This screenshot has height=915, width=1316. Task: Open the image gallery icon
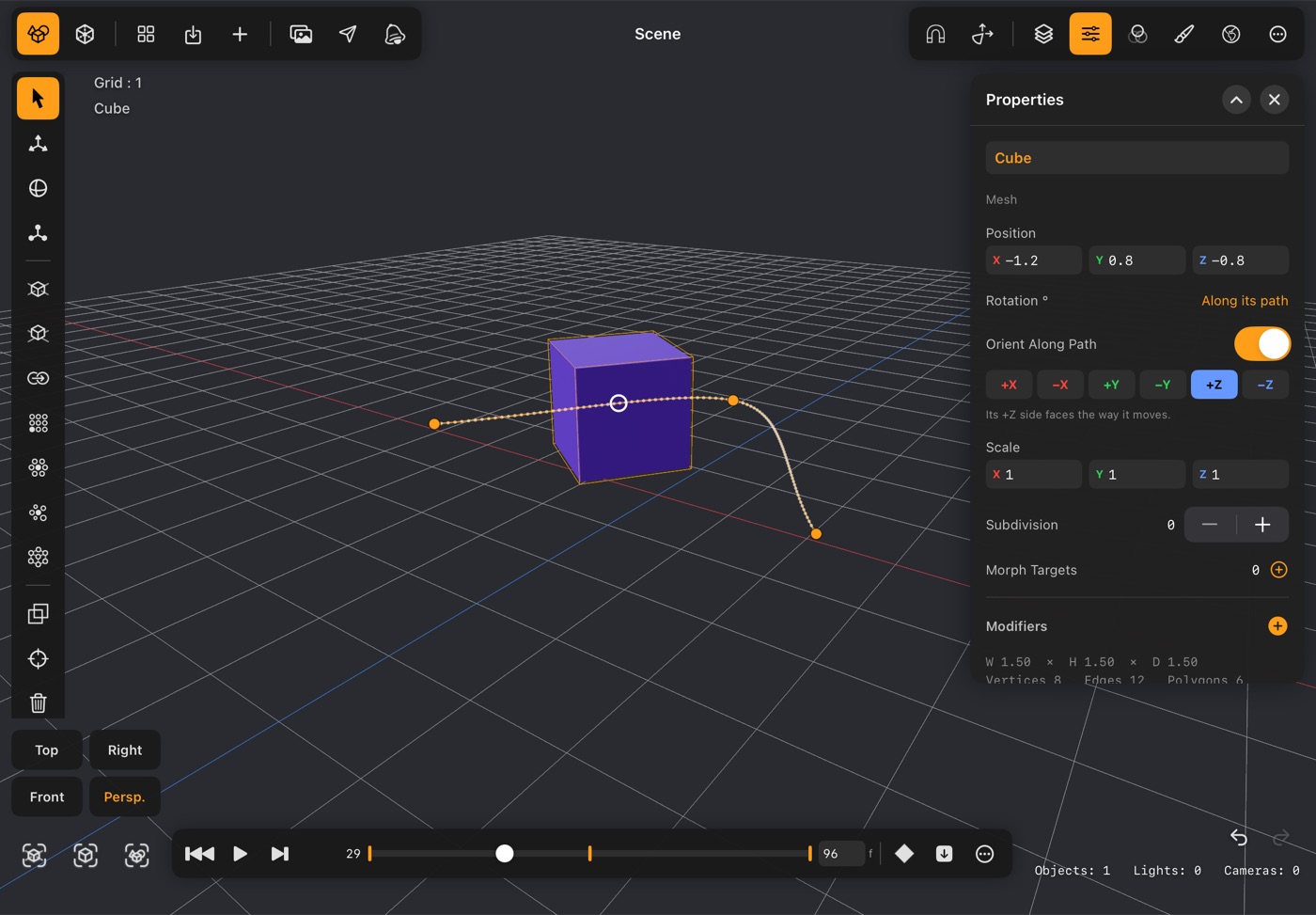301,34
